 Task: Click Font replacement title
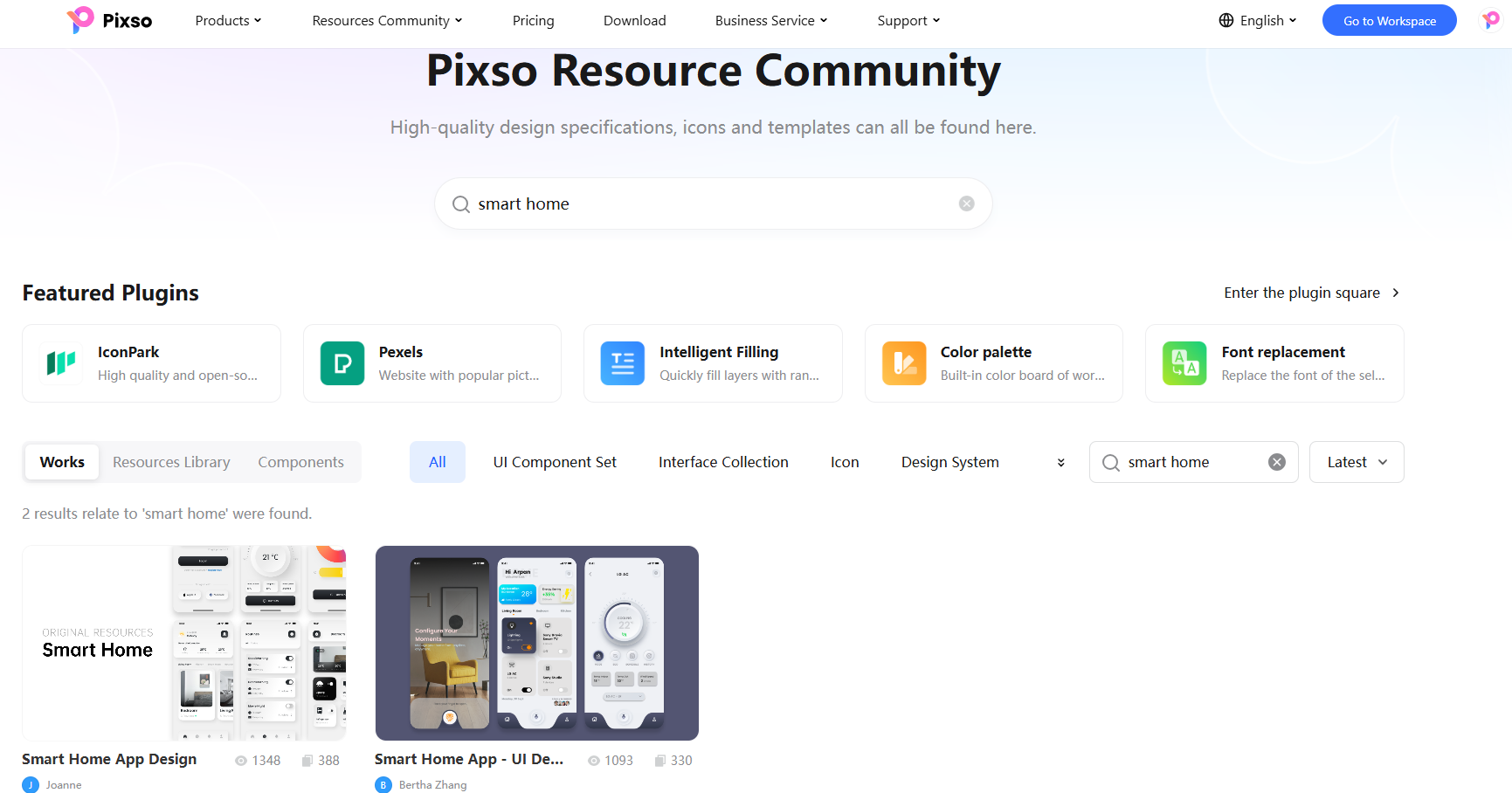1283,352
